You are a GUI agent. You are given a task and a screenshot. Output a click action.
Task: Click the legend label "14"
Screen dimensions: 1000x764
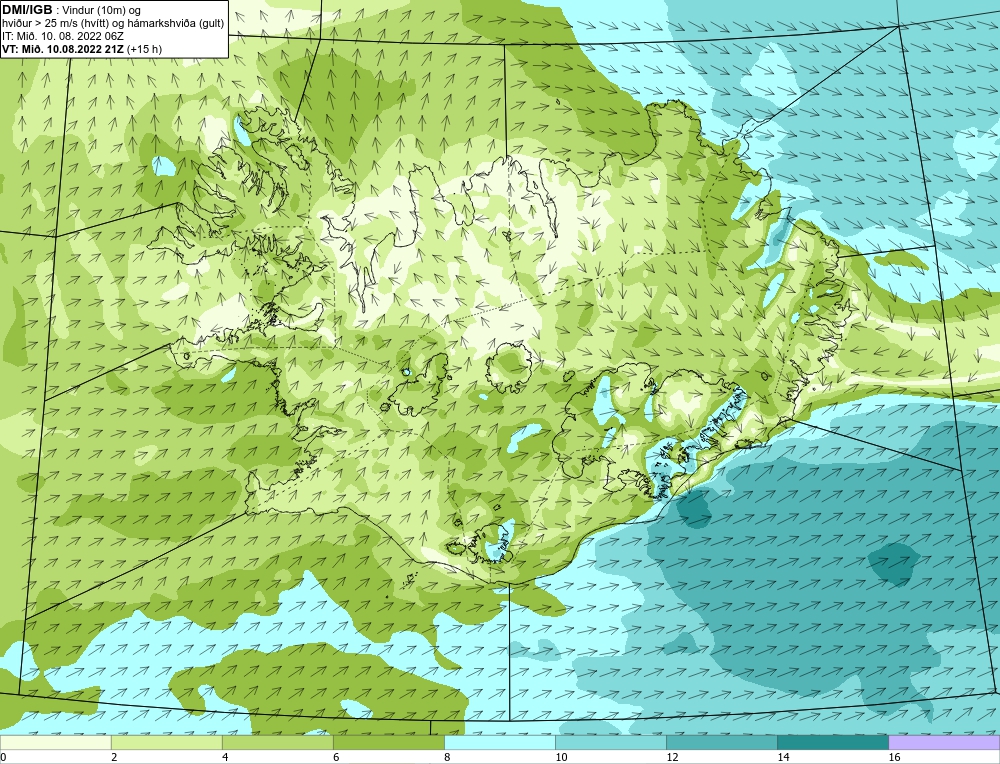[783, 757]
